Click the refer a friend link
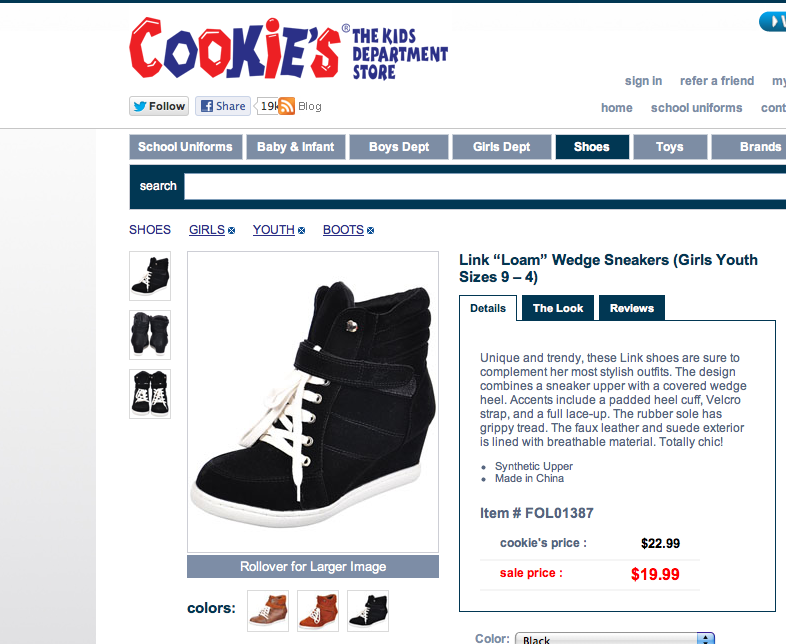The height and width of the screenshot is (644, 786). [717, 81]
